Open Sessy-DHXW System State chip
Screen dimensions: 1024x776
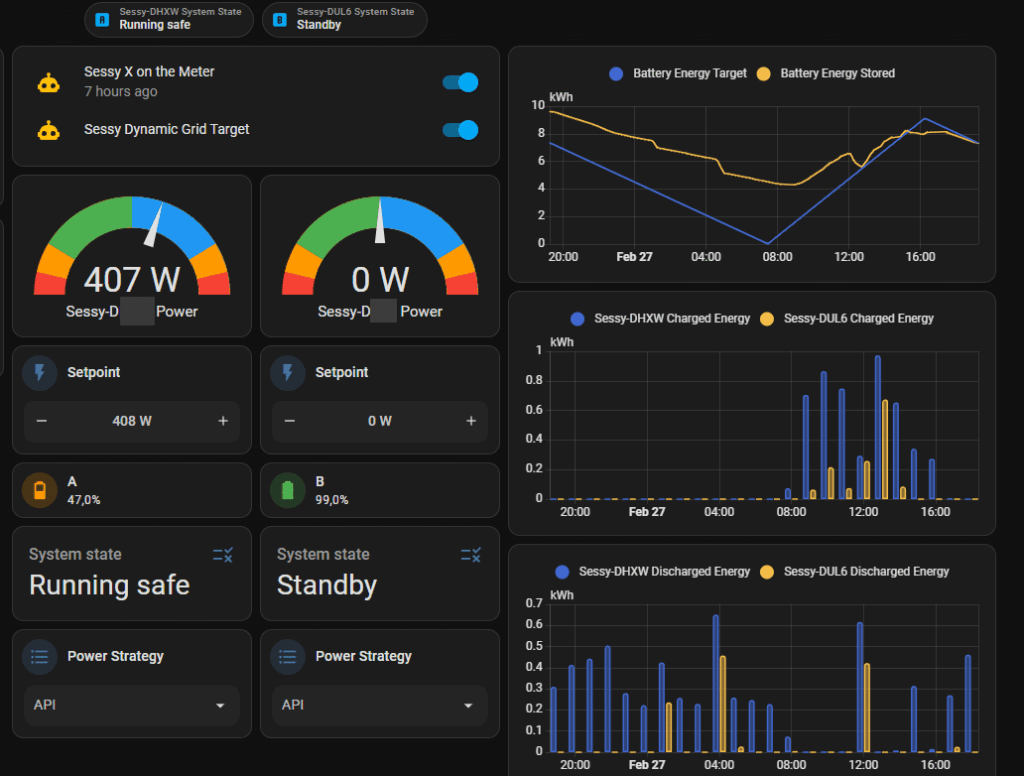coord(169,19)
